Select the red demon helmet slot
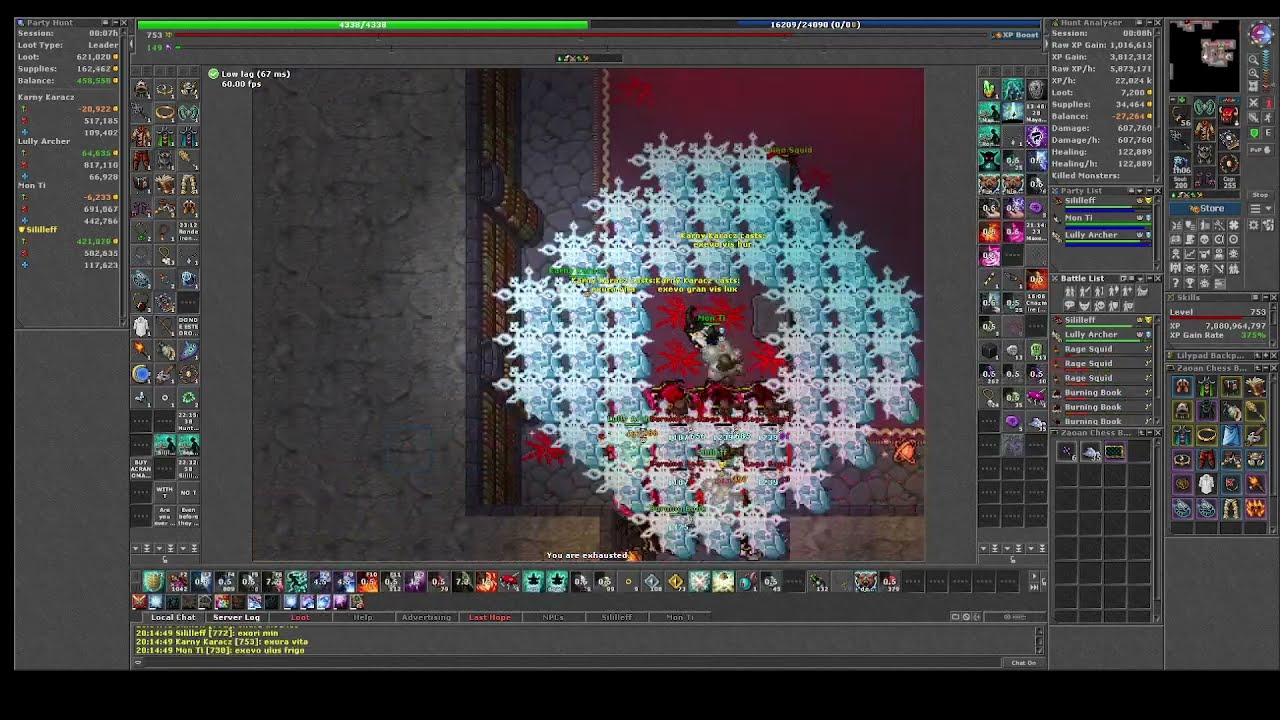The width and height of the screenshot is (1280, 720). tap(1229, 115)
